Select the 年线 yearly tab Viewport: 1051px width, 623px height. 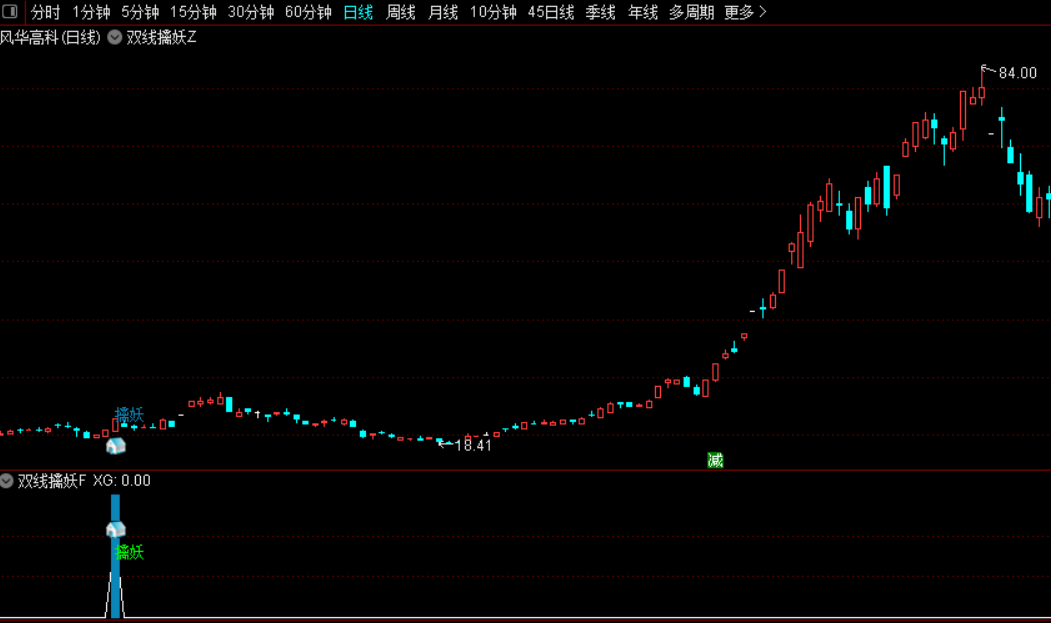[x=643, y=12]
